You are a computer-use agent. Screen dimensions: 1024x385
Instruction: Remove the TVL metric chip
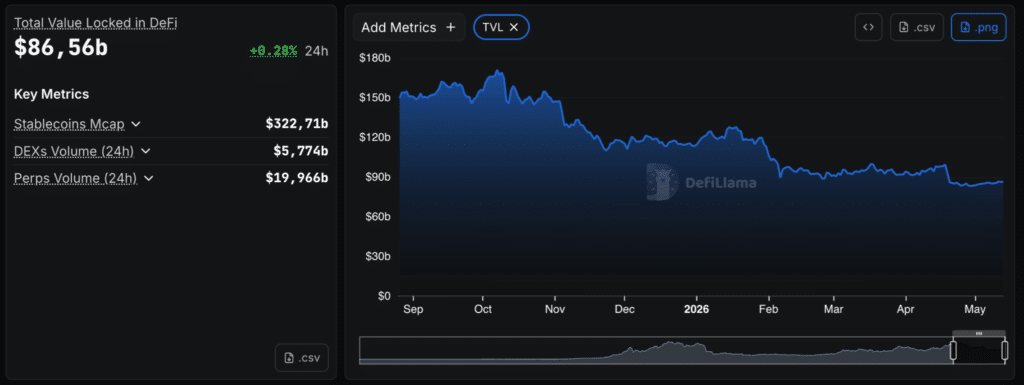(514, 27)
